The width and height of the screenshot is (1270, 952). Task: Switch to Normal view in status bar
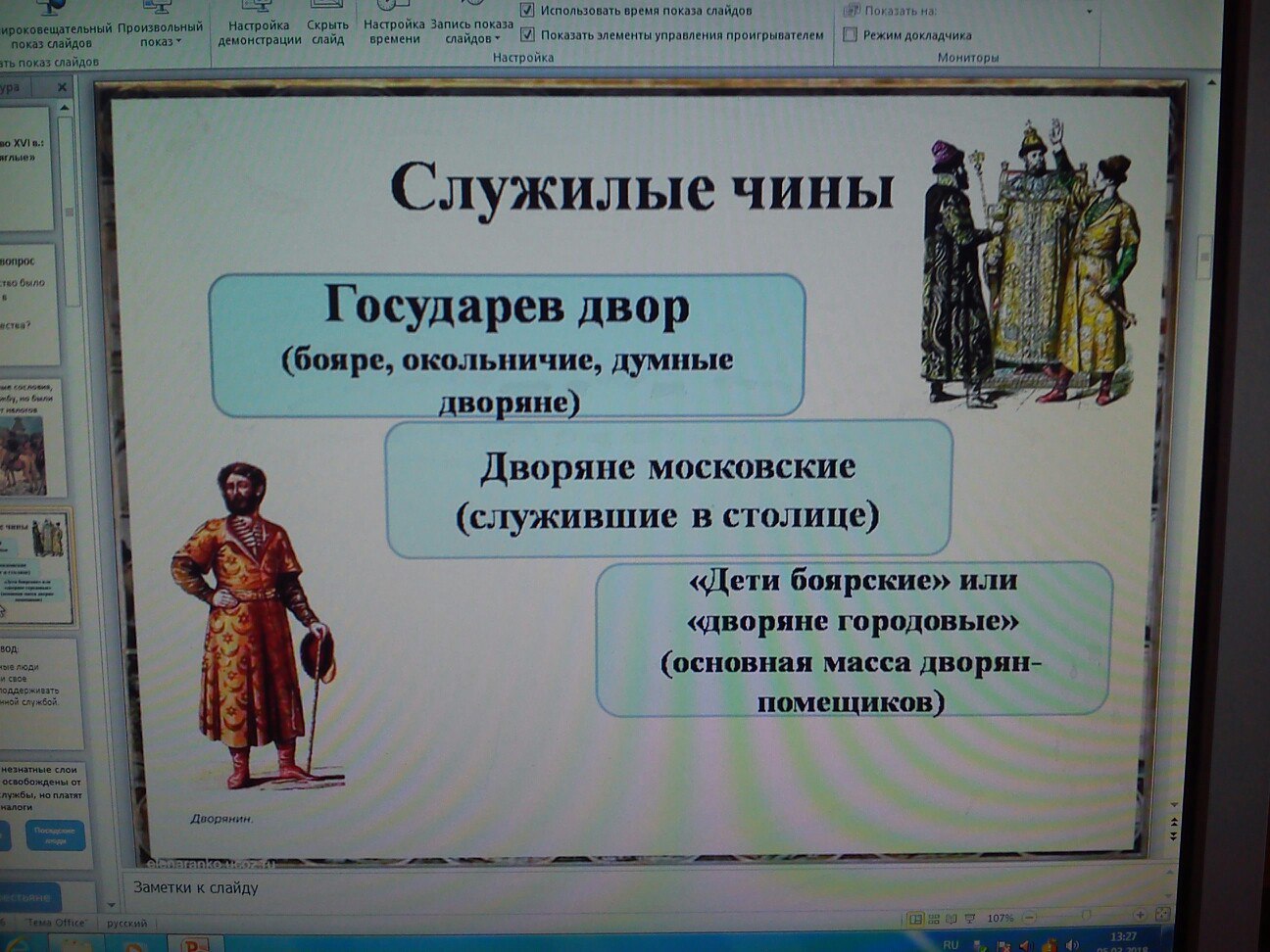coord(916,919)
